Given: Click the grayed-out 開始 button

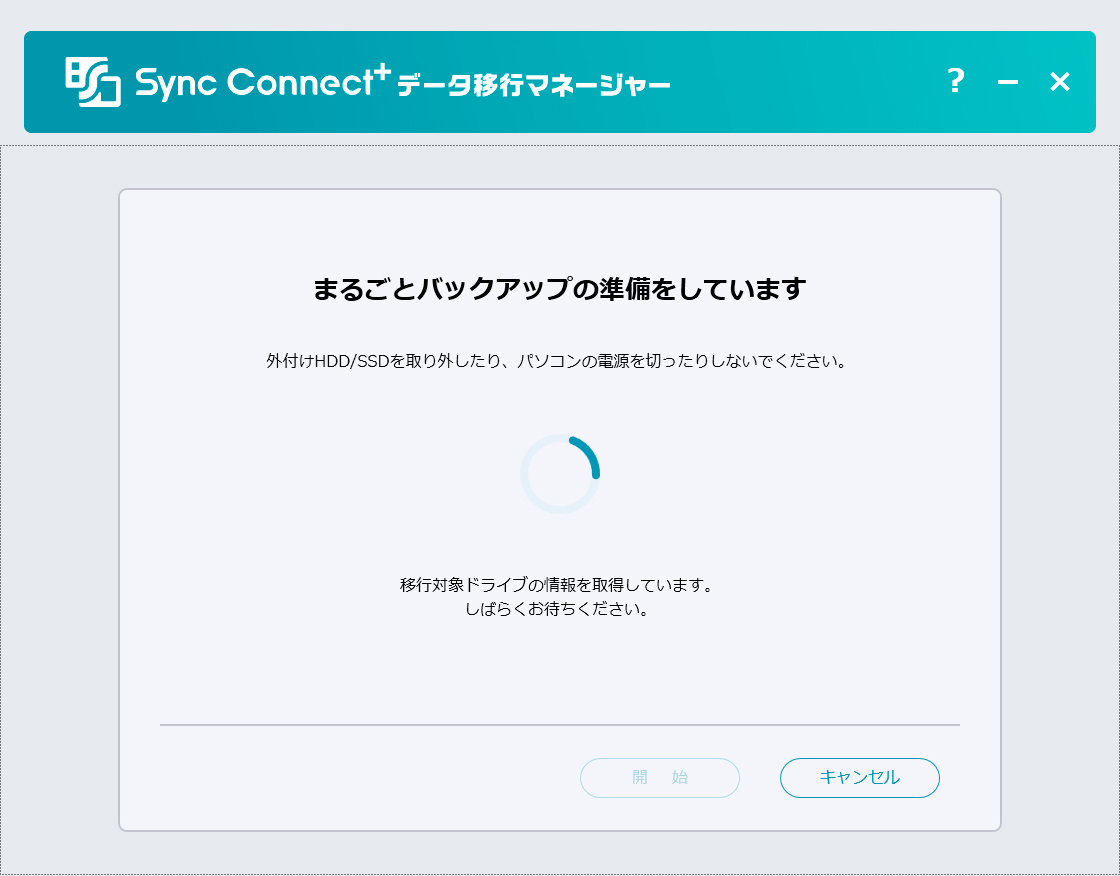Looking at the screenshot, I should 660,778.
